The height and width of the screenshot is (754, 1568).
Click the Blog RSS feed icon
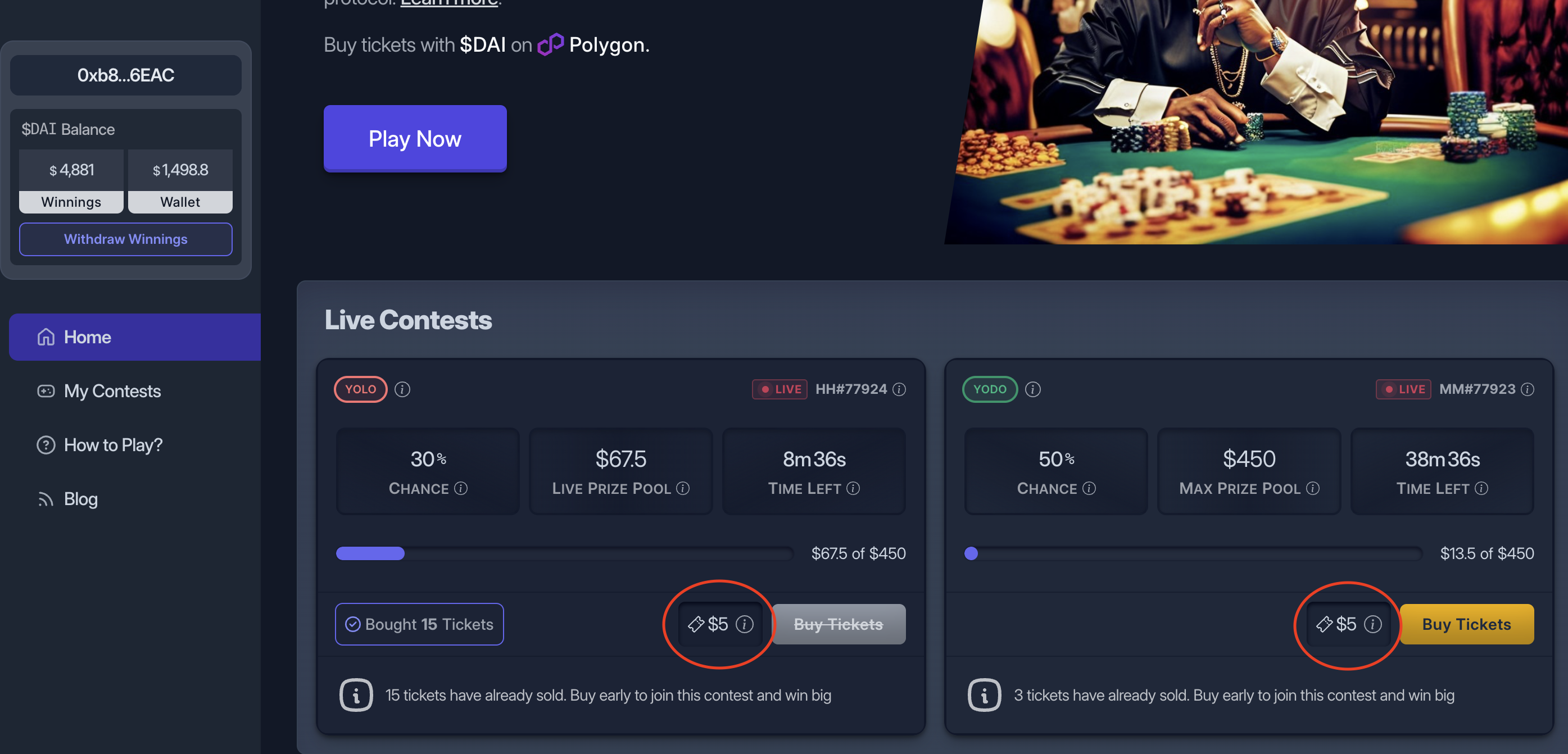tap(46, 499)
